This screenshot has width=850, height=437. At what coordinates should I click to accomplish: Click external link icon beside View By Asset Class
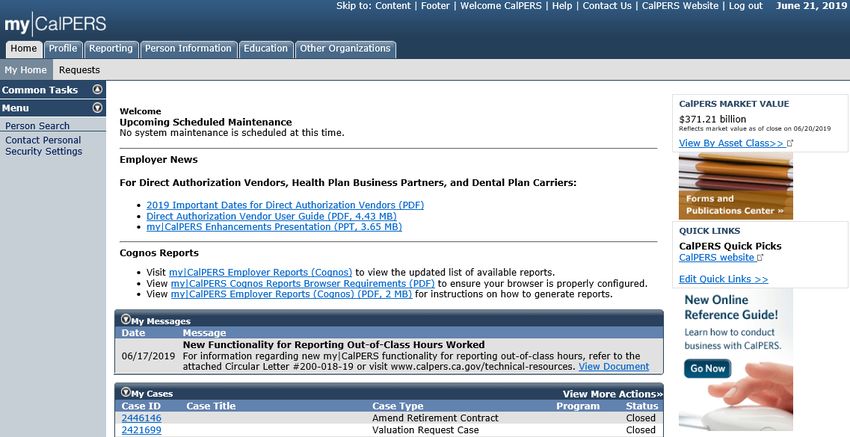(x=790, y=143)
